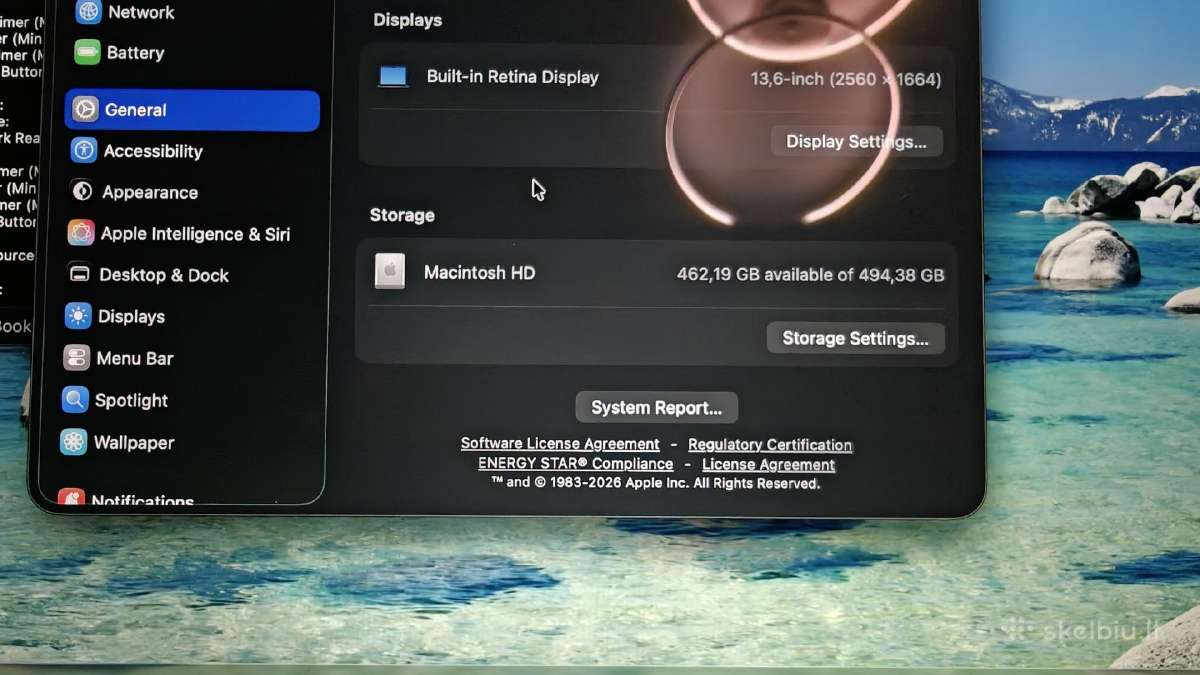Viewport: 1200px width, 675px height.
Task: Open the Apple Intelligence & Siri icon
Action: pyautogui.click(x=81, y=233)
